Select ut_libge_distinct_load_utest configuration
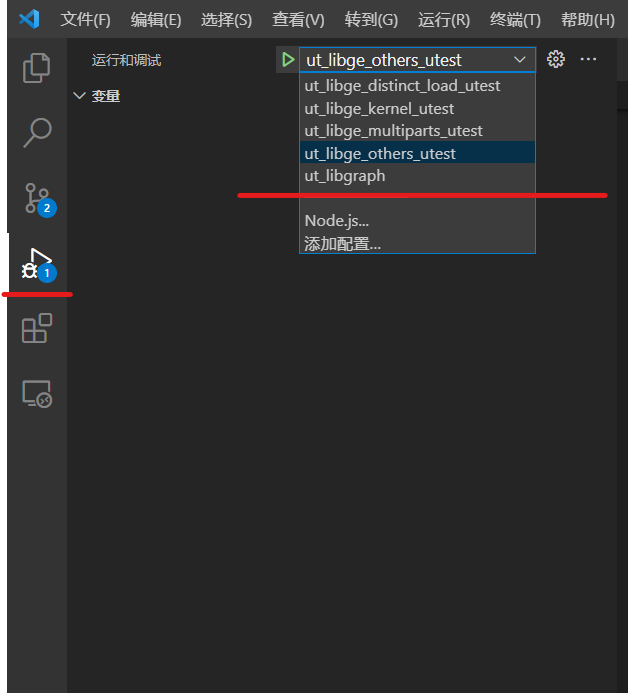 [402, 86]
